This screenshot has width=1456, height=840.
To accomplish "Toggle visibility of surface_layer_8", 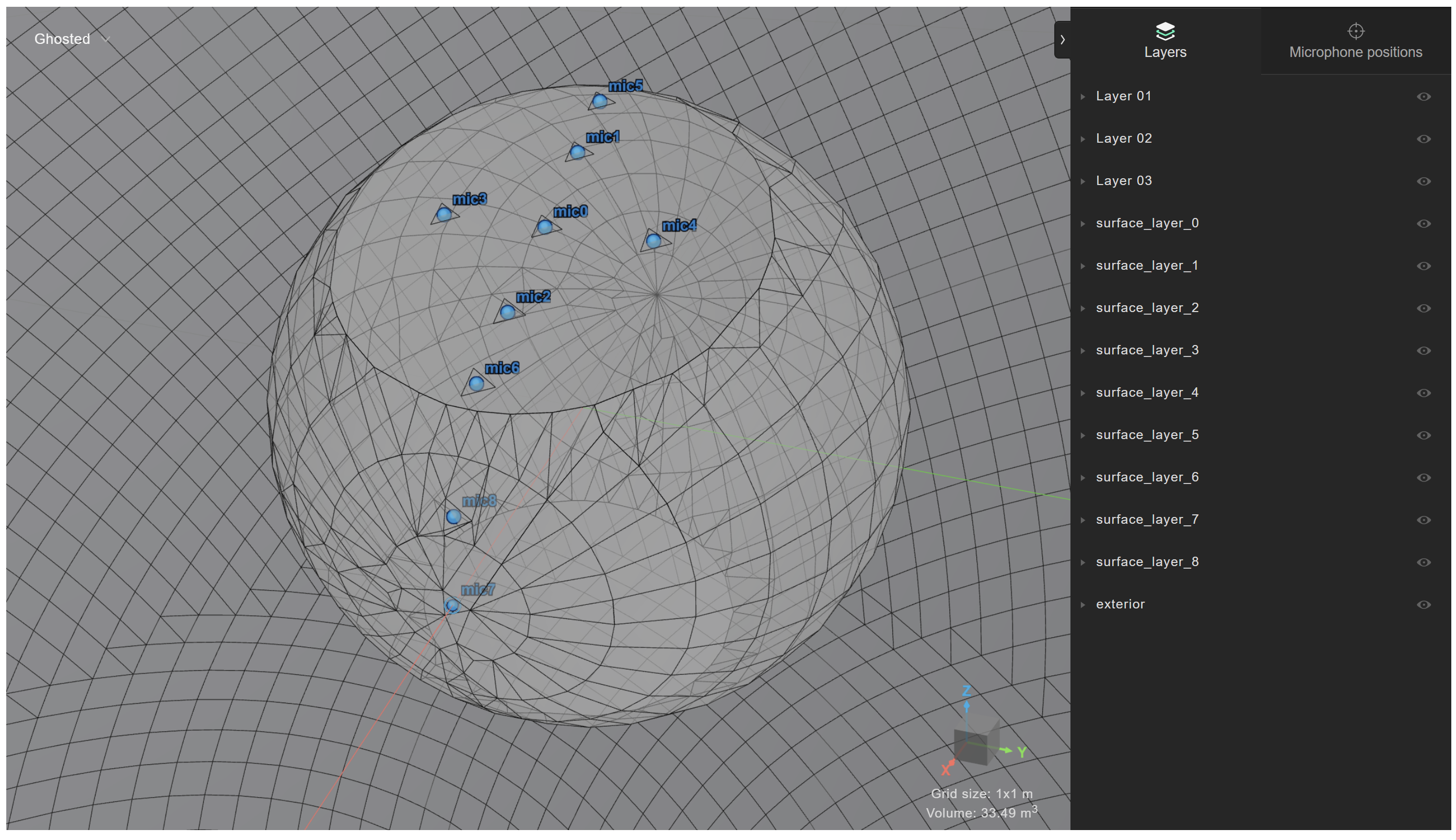I will 1424,562.
